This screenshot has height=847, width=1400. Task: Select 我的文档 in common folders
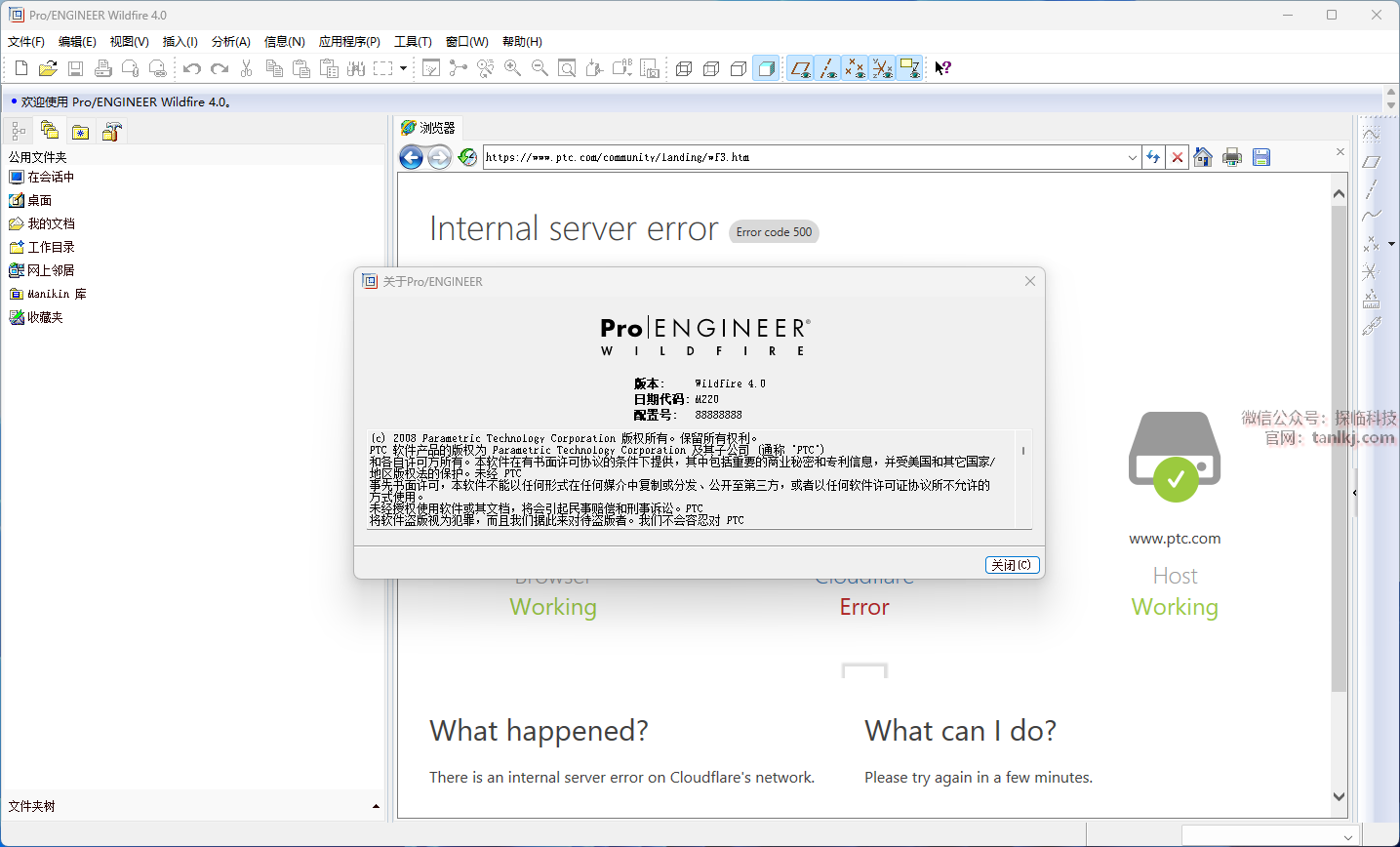[x=41, y=223]
